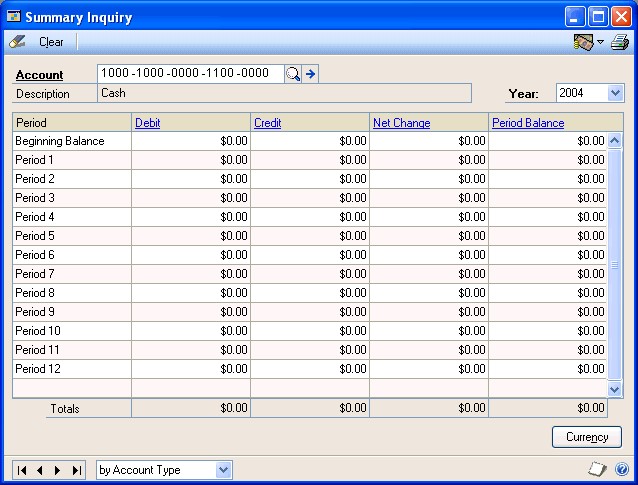Expand the arrow beside the money-bill icon

click(601, 42)
